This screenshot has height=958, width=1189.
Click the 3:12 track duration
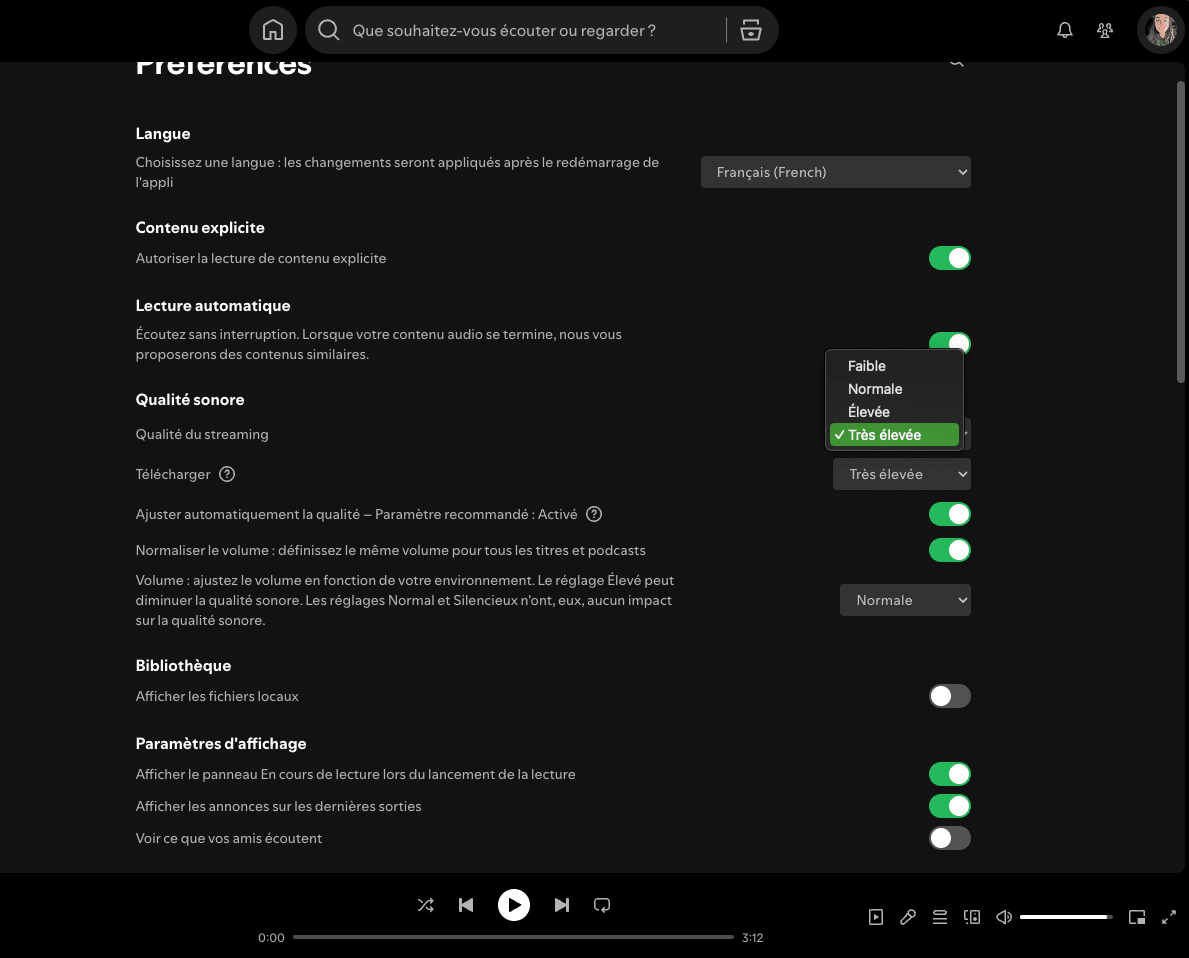(x=752, y=938)
